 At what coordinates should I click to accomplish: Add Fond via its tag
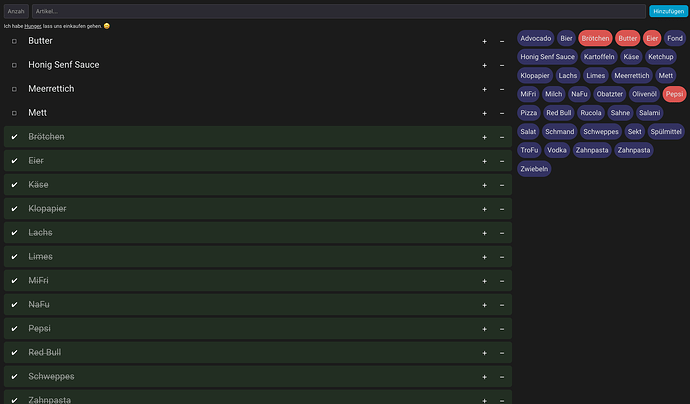[x=675, y=38]
